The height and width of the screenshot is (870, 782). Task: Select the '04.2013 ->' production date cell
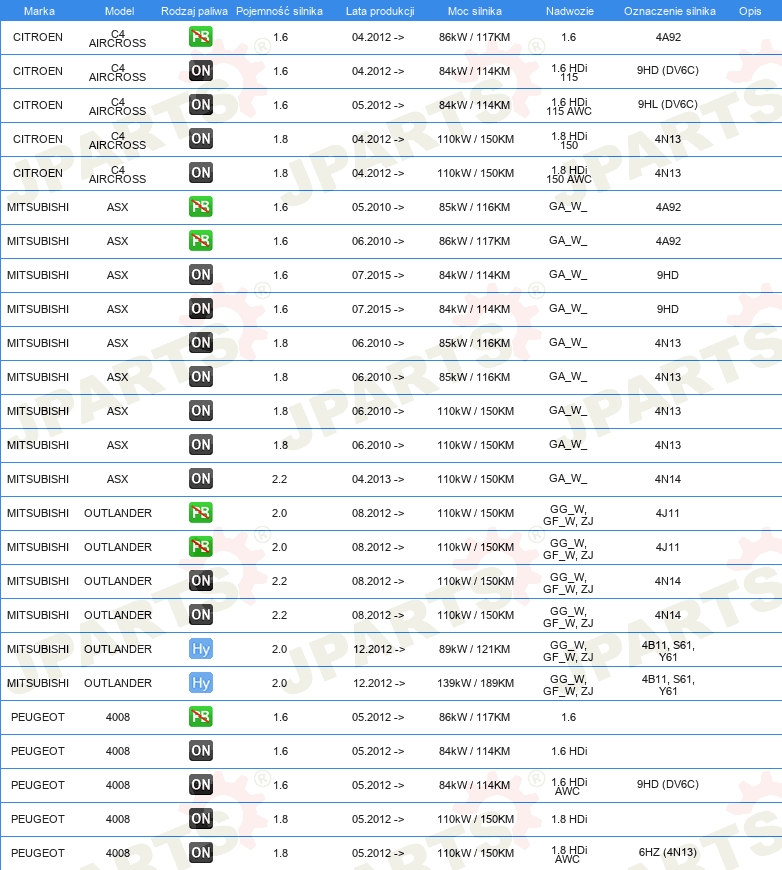(378, 479)
